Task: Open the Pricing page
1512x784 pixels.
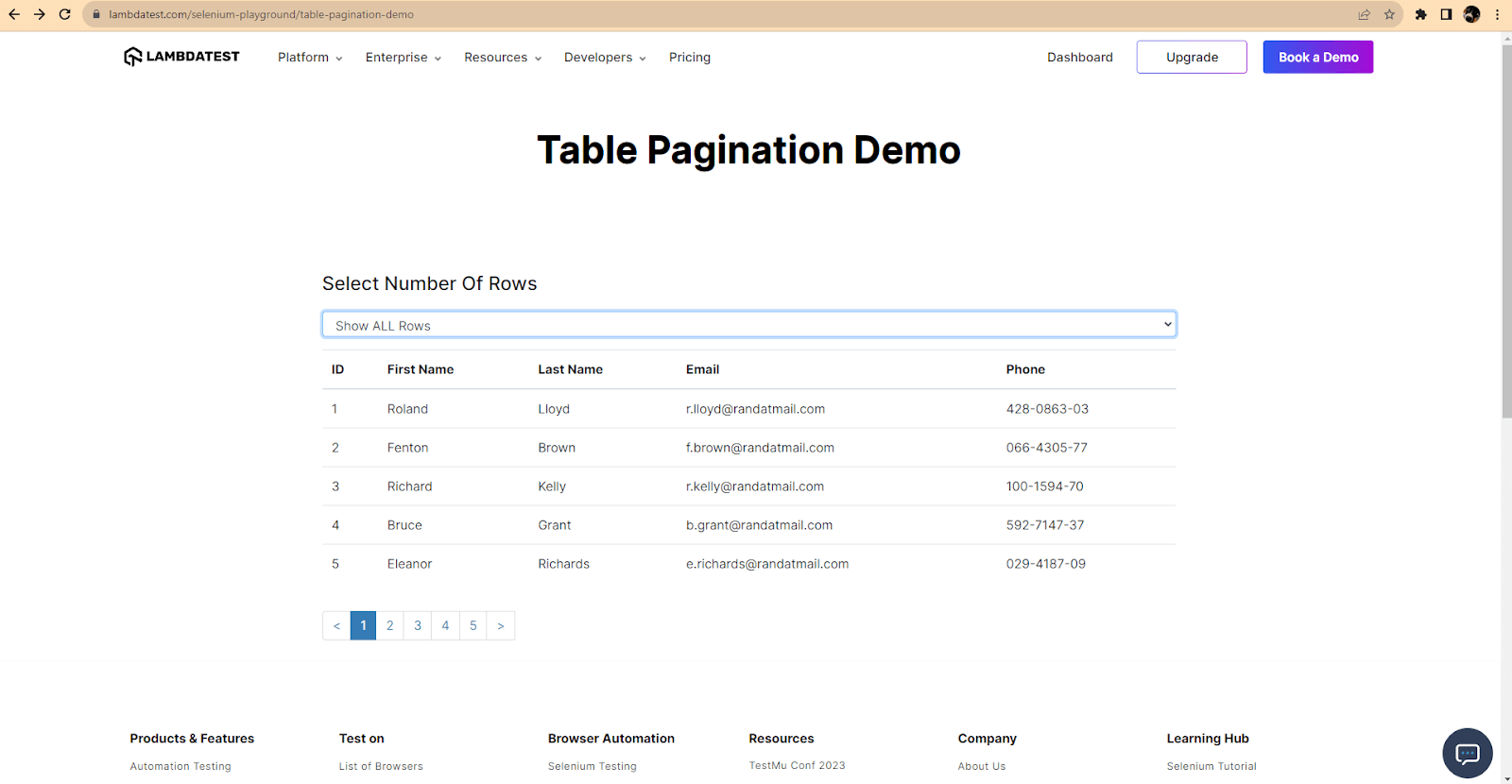Action: (690, 58)
